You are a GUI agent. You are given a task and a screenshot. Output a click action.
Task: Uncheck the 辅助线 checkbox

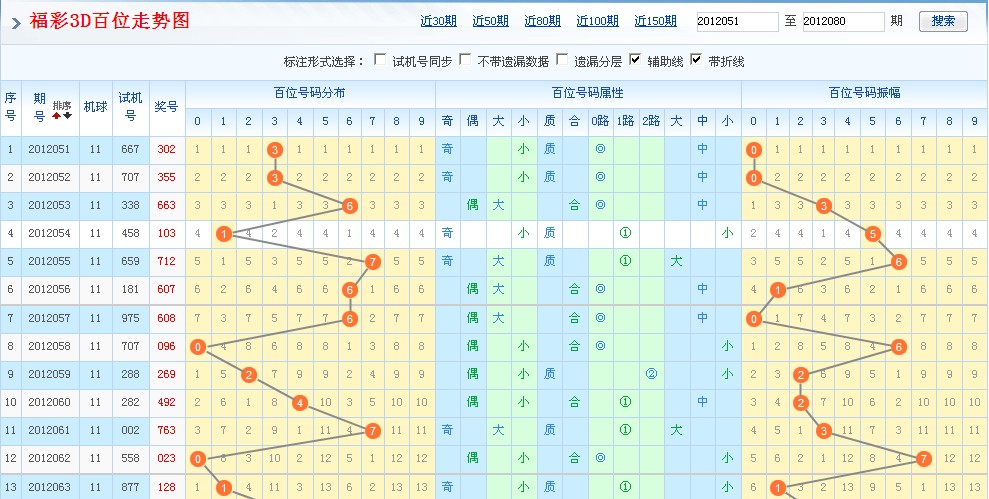635,59
